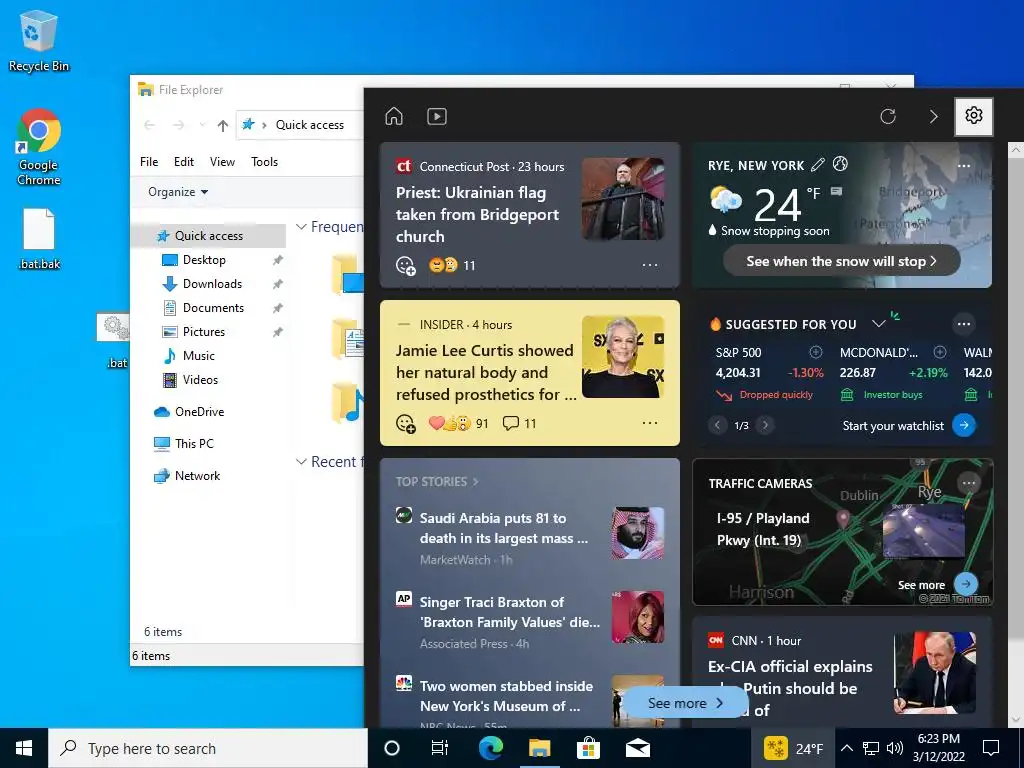Select Desktop in navigation pane
The image size is (1024, 768).
(204, 260)
